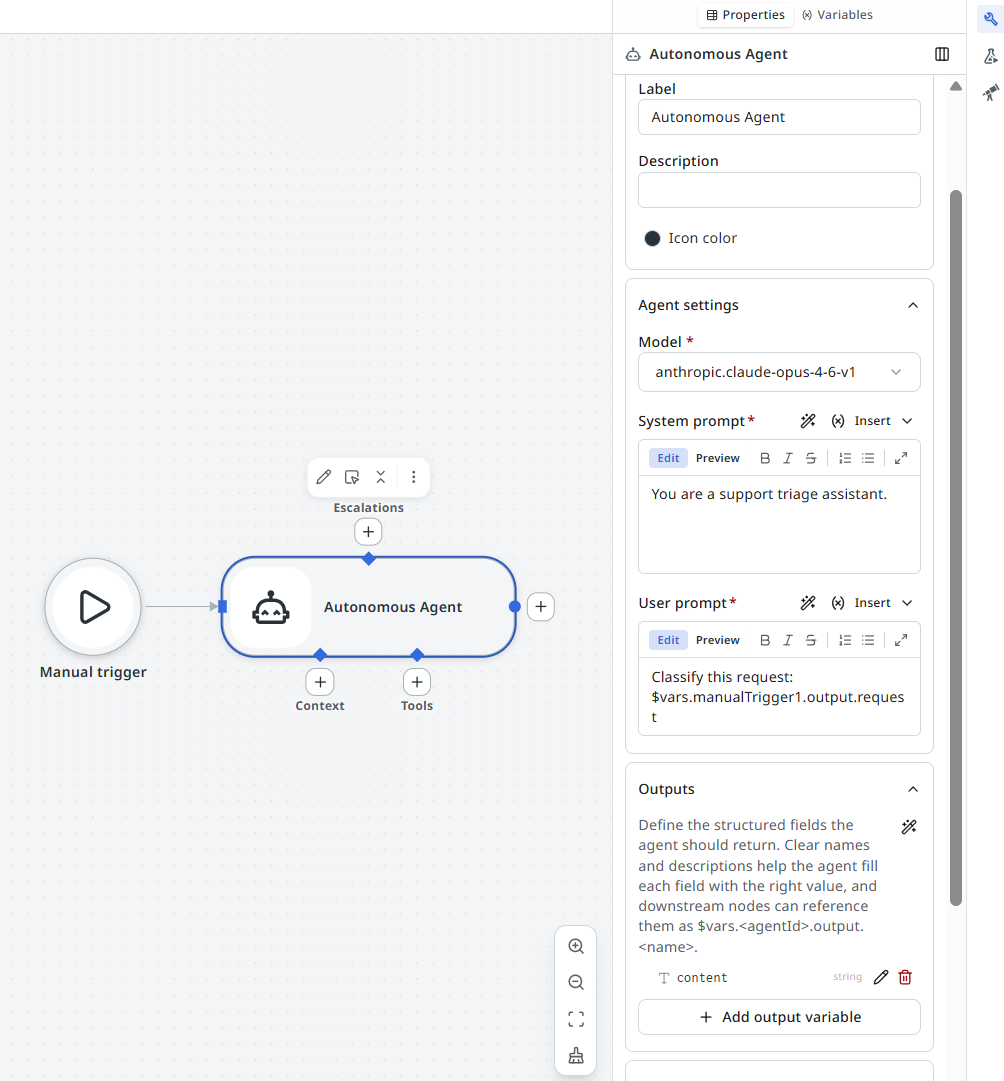
Task: Click into the User prompt text area
Action: [x=779, y=697]
